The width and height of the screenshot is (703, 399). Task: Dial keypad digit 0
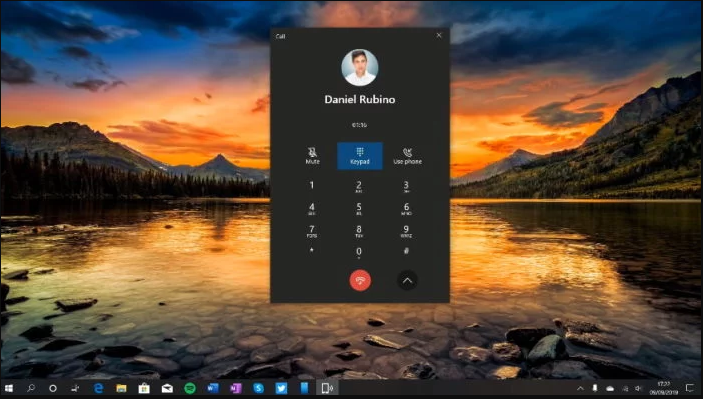click(x=359, y=252)
